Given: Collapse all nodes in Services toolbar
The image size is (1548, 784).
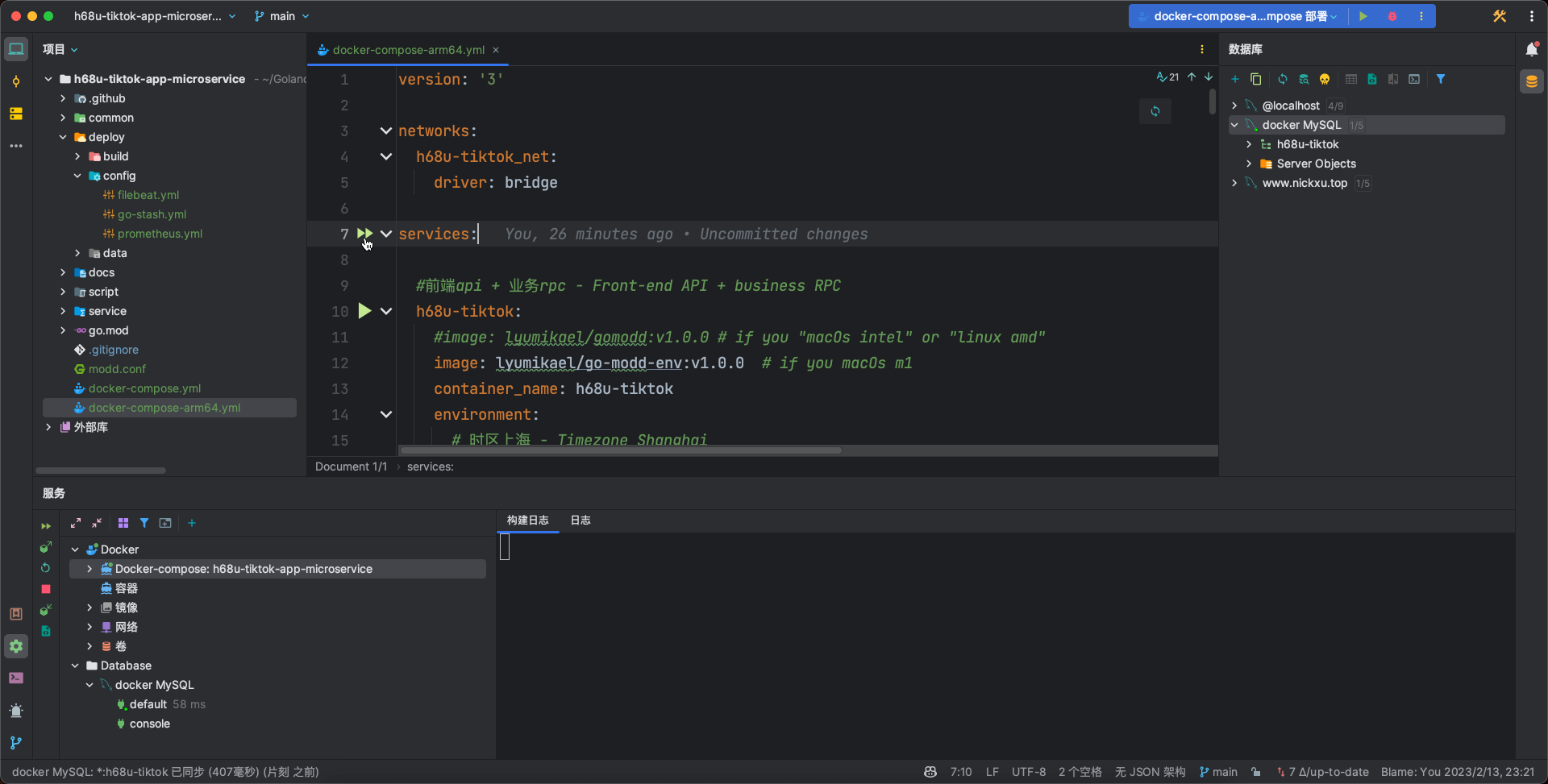Looking at the screenshot, I should (x=97, y=523).
